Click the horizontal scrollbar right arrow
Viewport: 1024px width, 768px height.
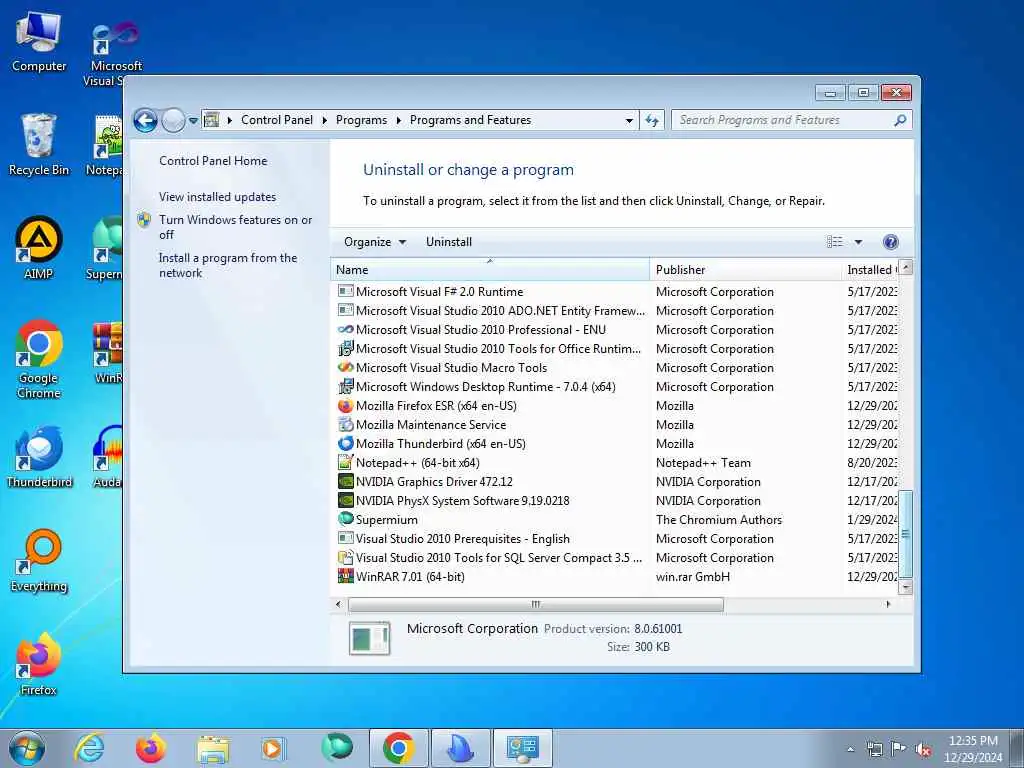[x=888, y=605]
